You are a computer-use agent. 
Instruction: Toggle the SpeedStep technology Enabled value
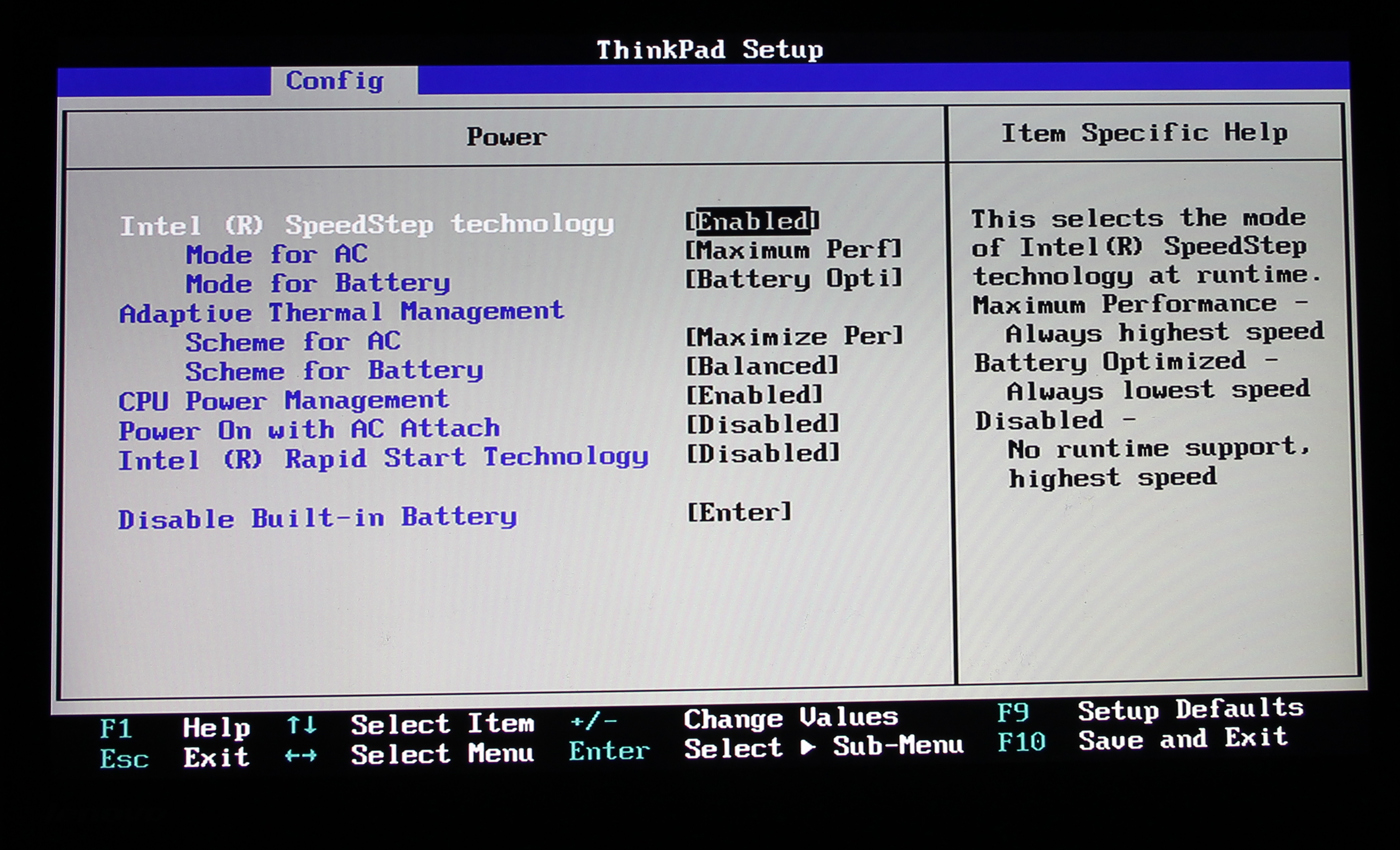[752, 221]
